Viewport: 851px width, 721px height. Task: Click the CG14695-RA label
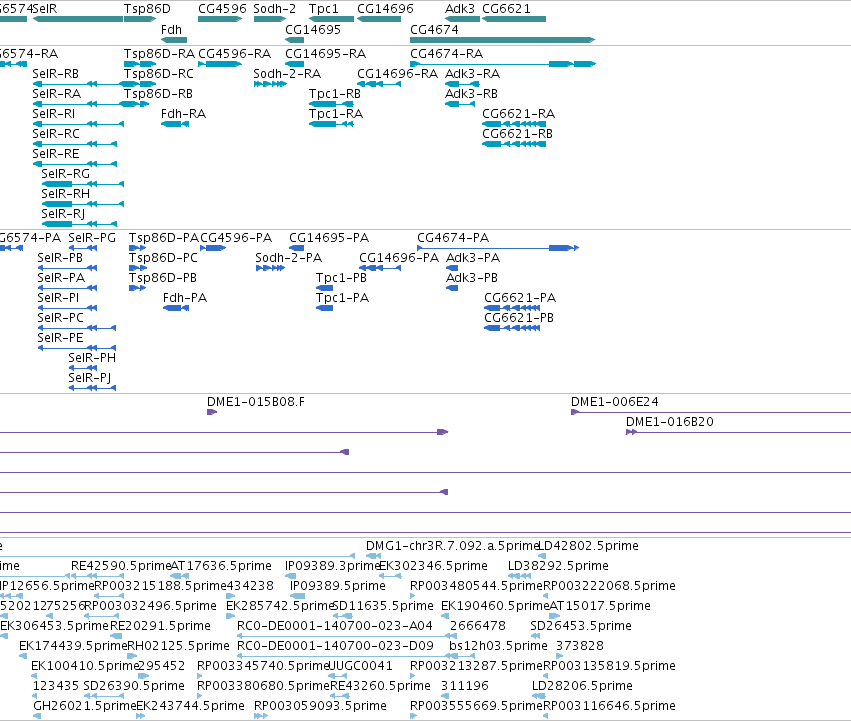pyautogui.click(x=326, y=54)
